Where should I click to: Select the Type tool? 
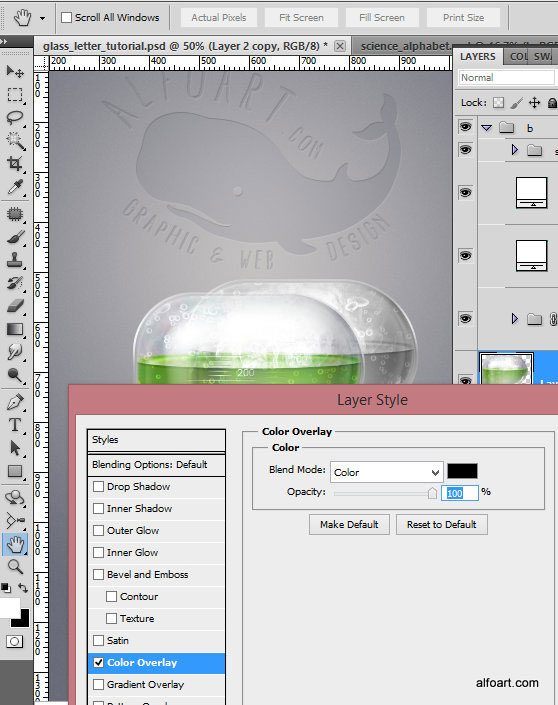(15, 425)
